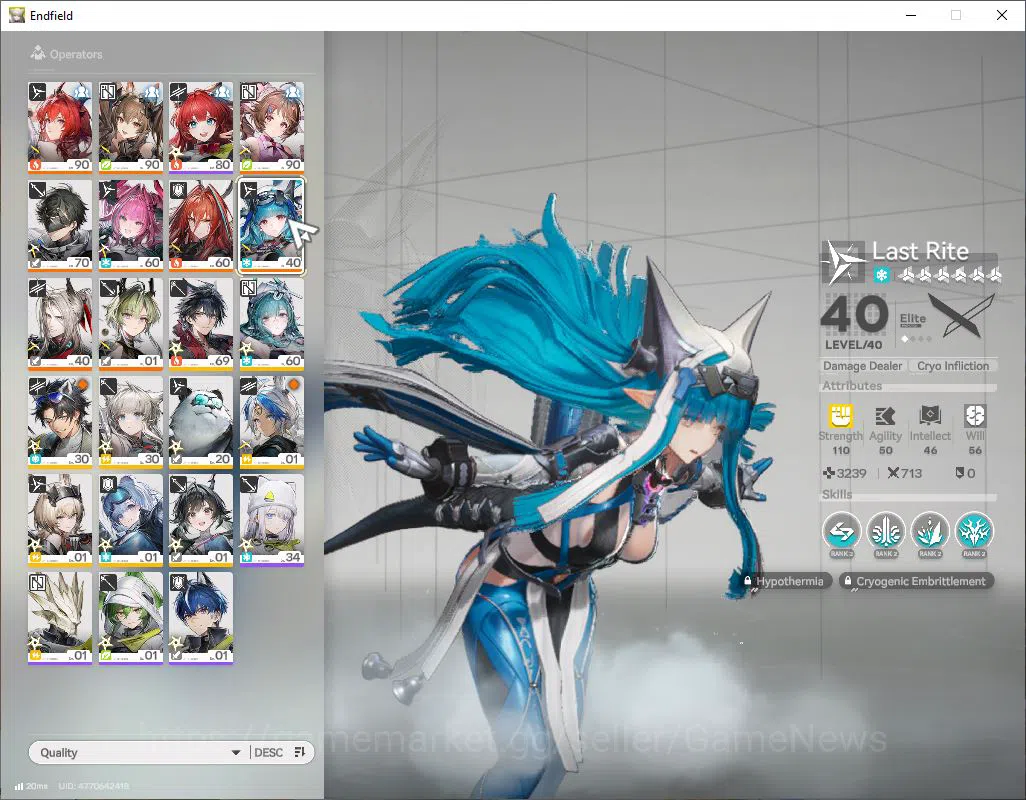Open the second skill with sword emblem

(885, 531)
